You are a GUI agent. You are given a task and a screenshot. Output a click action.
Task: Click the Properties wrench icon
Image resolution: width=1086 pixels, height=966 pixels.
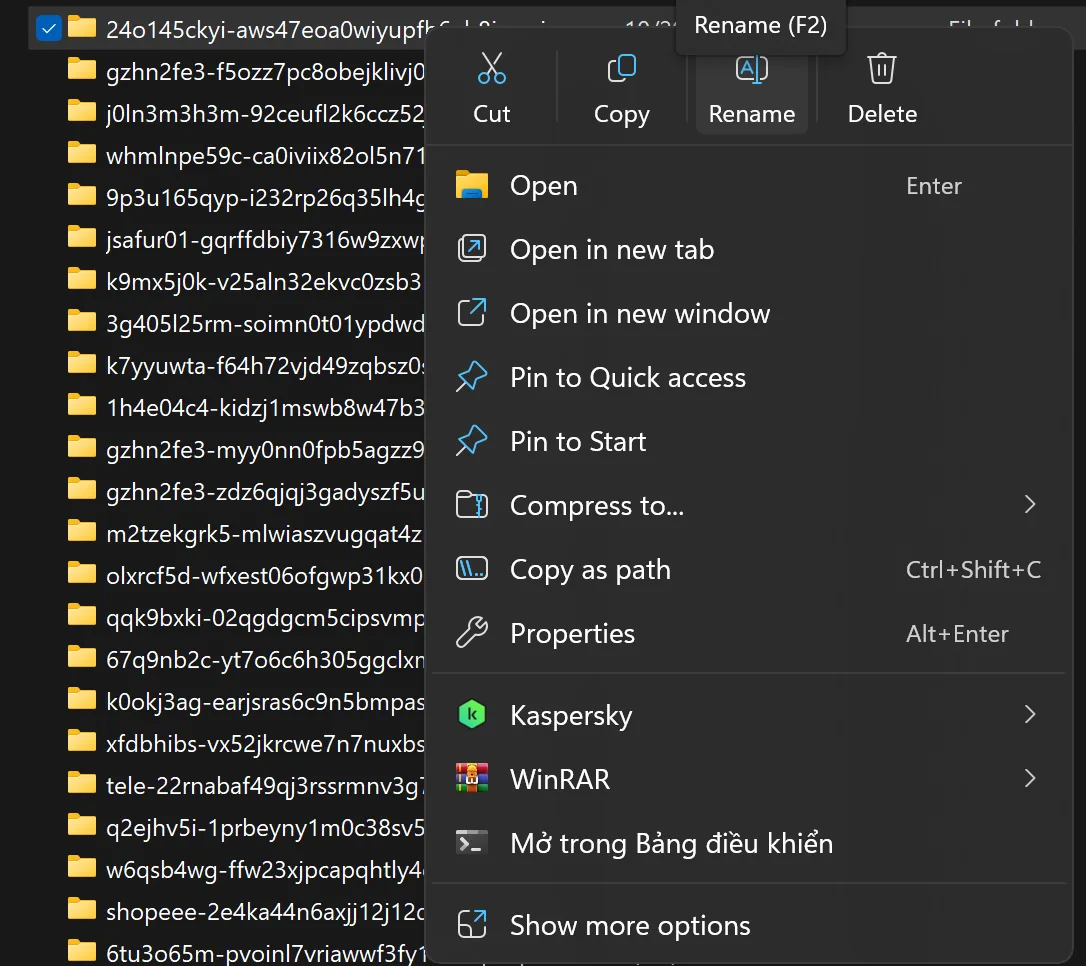click(471, 633)
